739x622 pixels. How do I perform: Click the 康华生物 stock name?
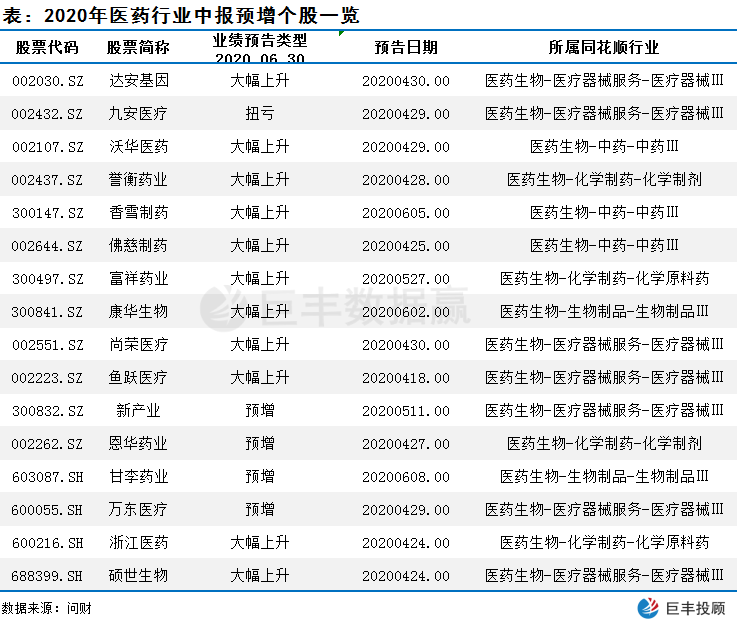pos(138,312)
